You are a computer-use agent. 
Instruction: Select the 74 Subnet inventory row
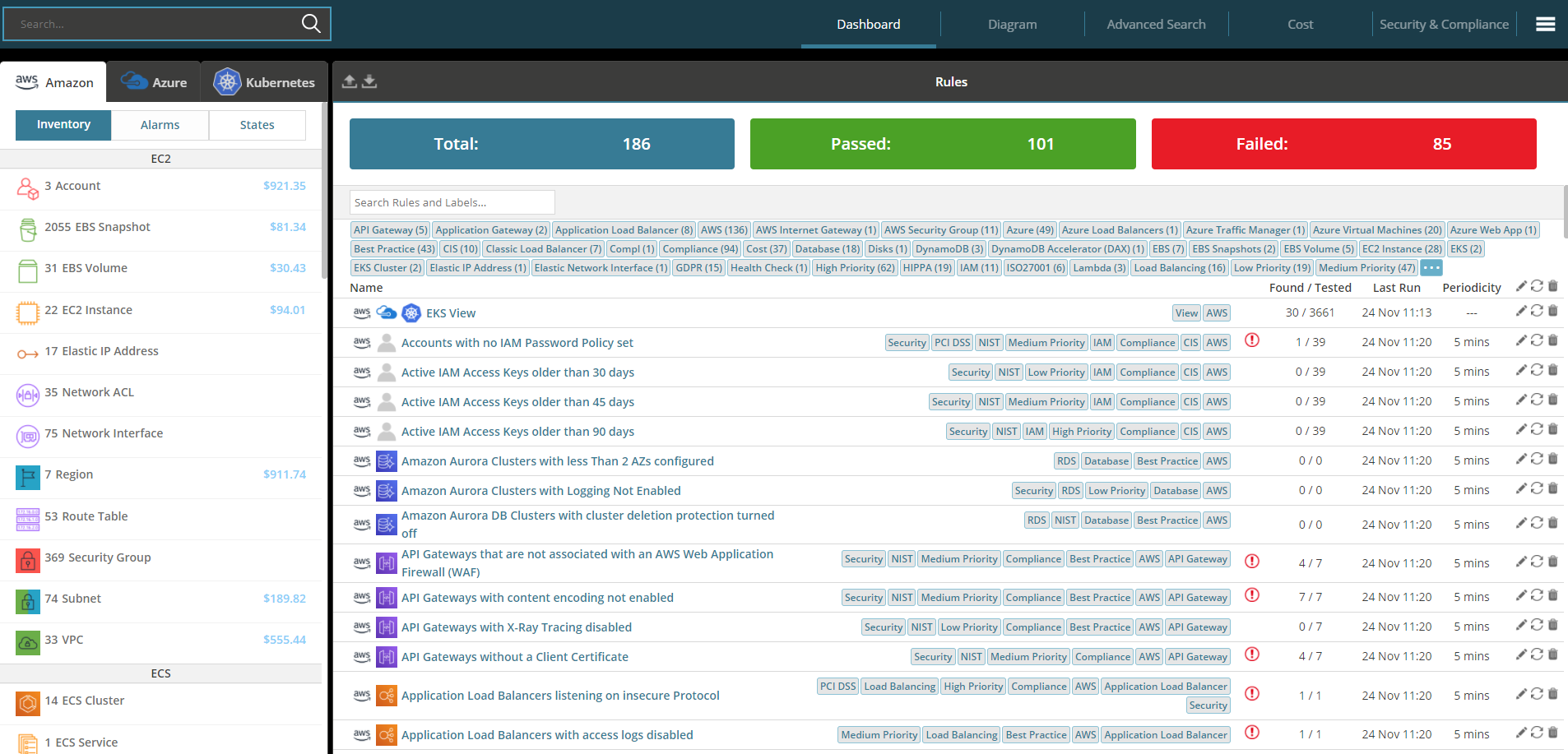coord(161,602)
